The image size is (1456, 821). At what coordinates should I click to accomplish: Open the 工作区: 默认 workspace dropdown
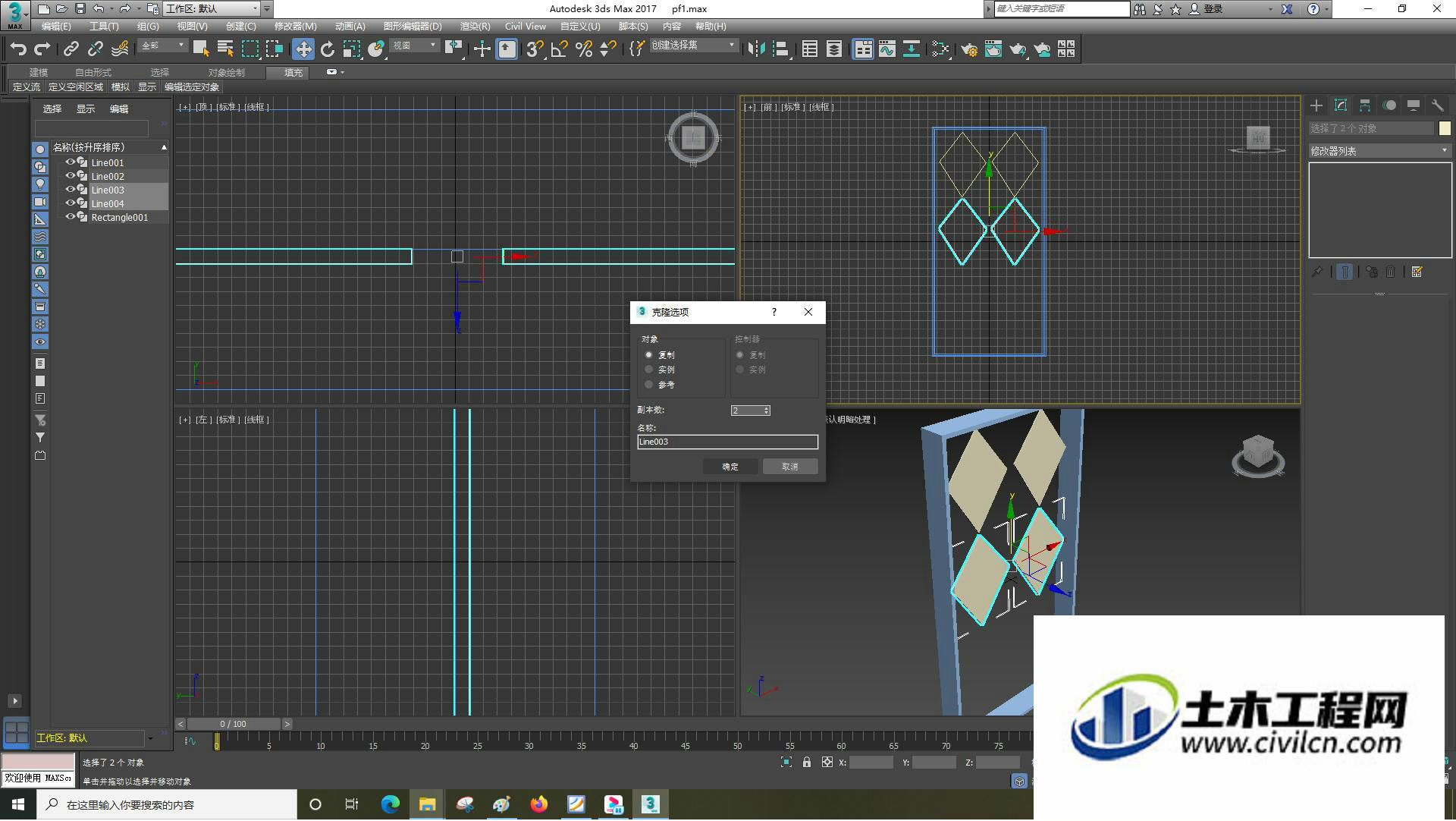click(x=212, y=9)
